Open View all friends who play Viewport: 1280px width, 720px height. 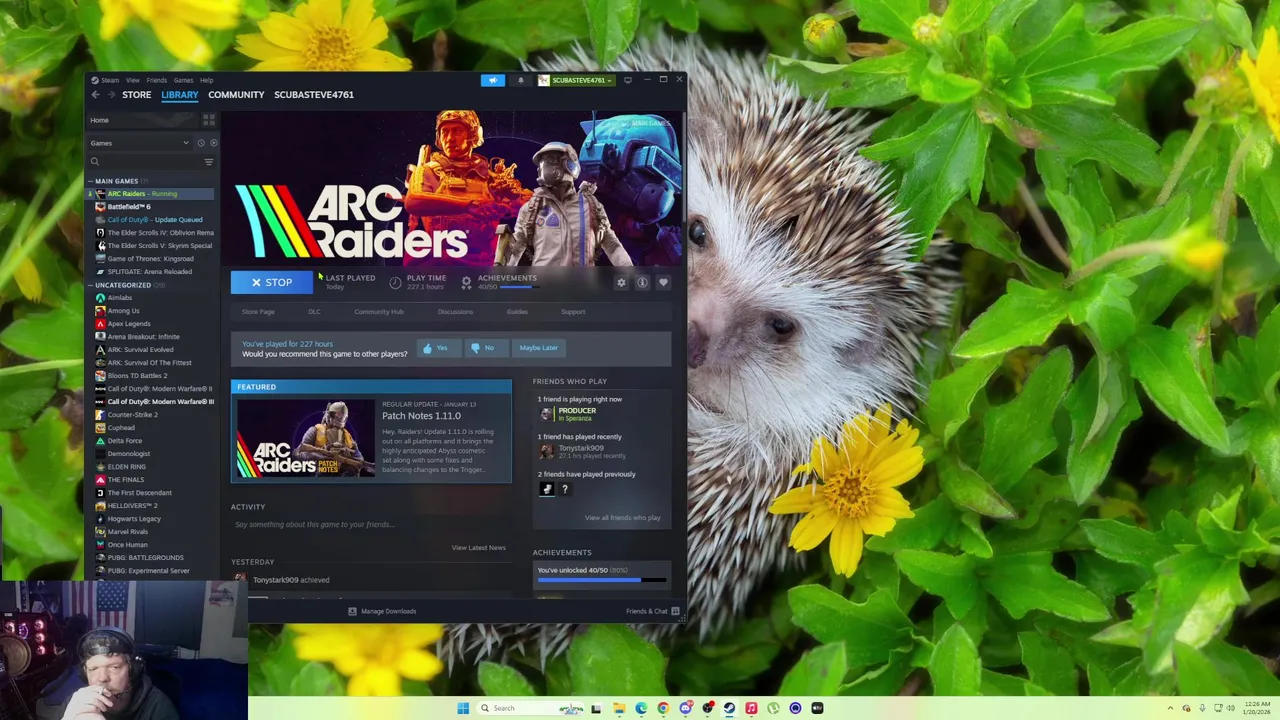[x=622, y=518]
